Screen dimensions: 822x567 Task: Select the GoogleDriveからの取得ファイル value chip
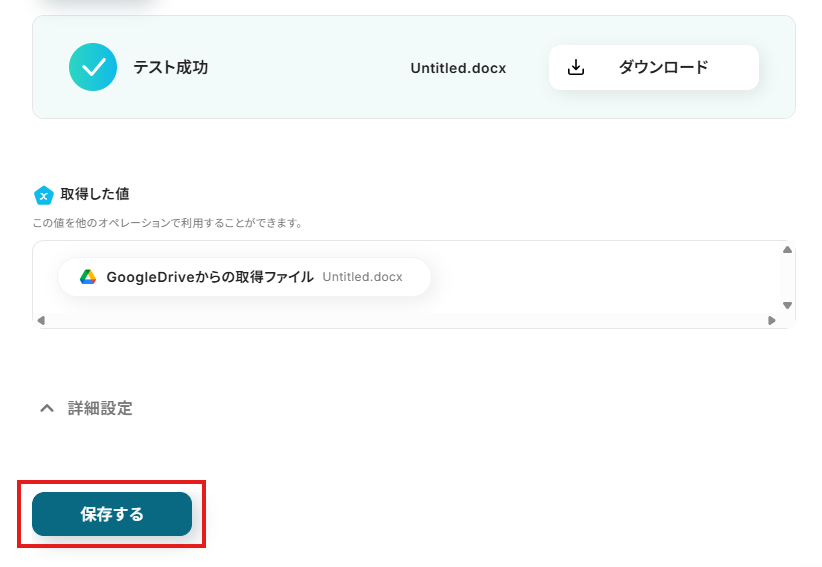tap(244, 277)
